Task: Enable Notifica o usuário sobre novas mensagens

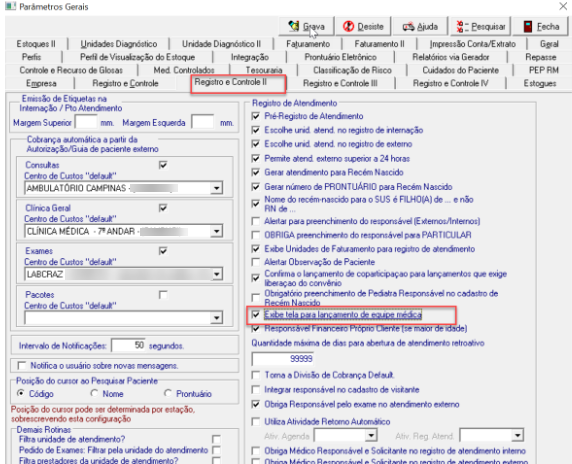Action: click(22, 366)
